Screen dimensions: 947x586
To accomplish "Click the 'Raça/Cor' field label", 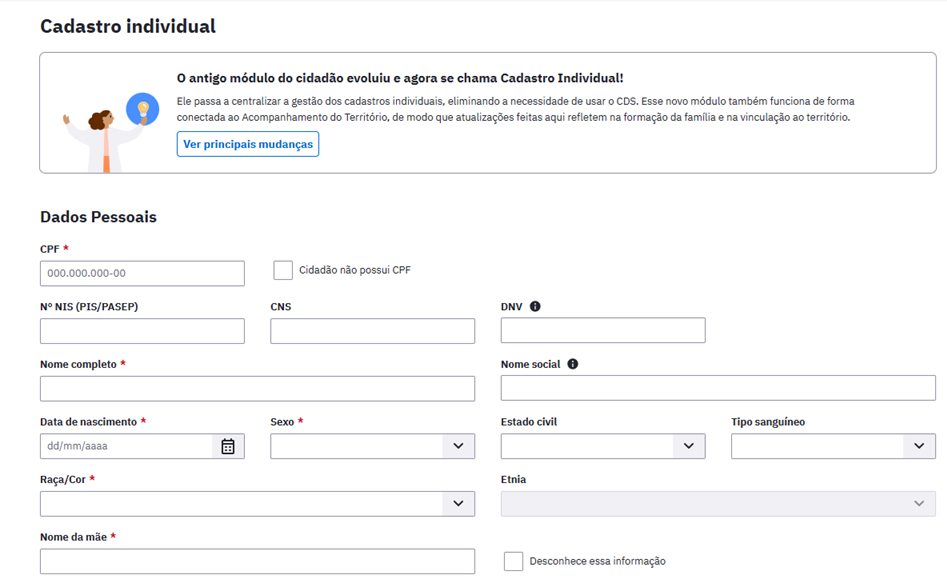I will [x=63, y=479].
